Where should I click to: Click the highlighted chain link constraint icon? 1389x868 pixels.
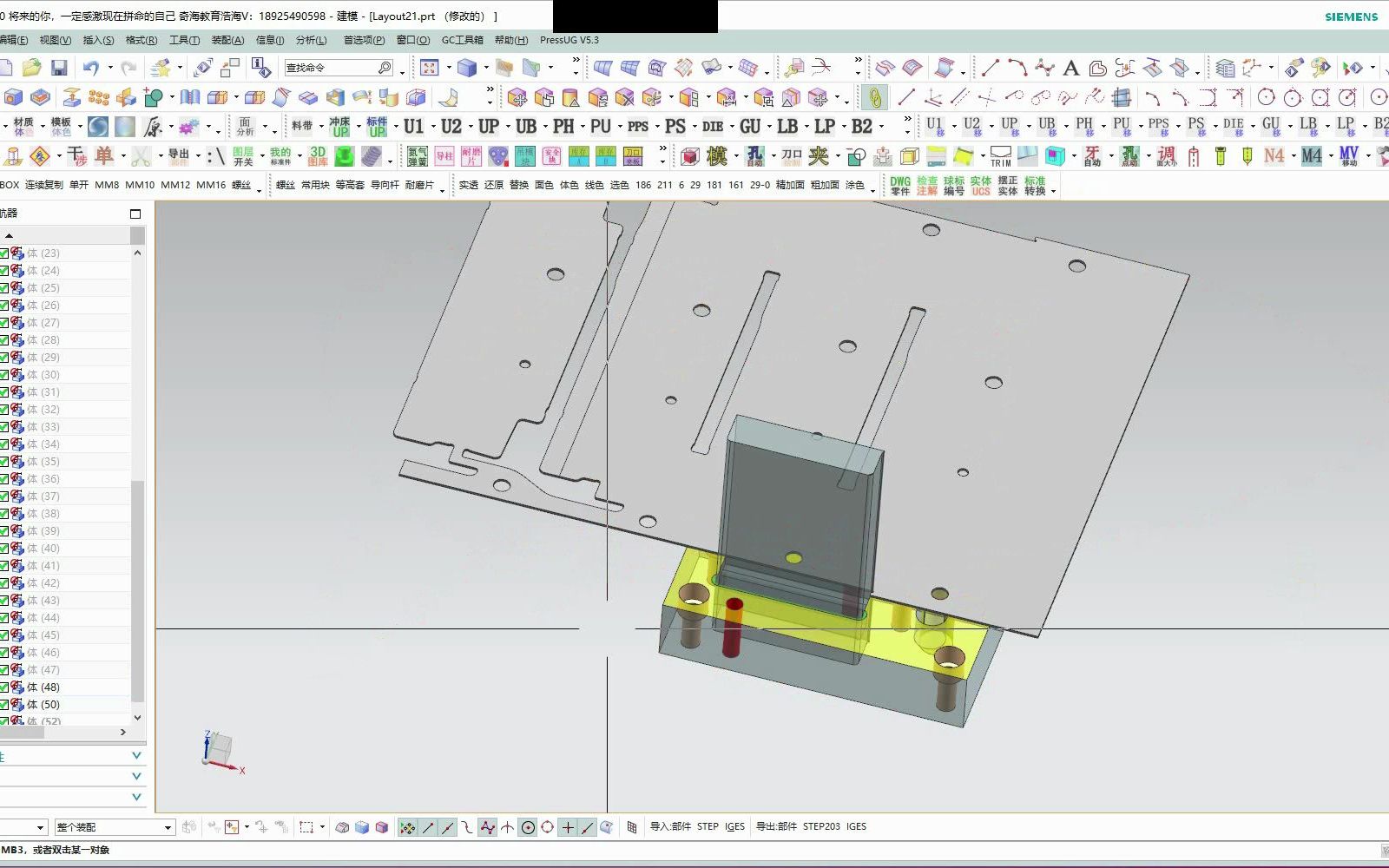pos(874,98)
